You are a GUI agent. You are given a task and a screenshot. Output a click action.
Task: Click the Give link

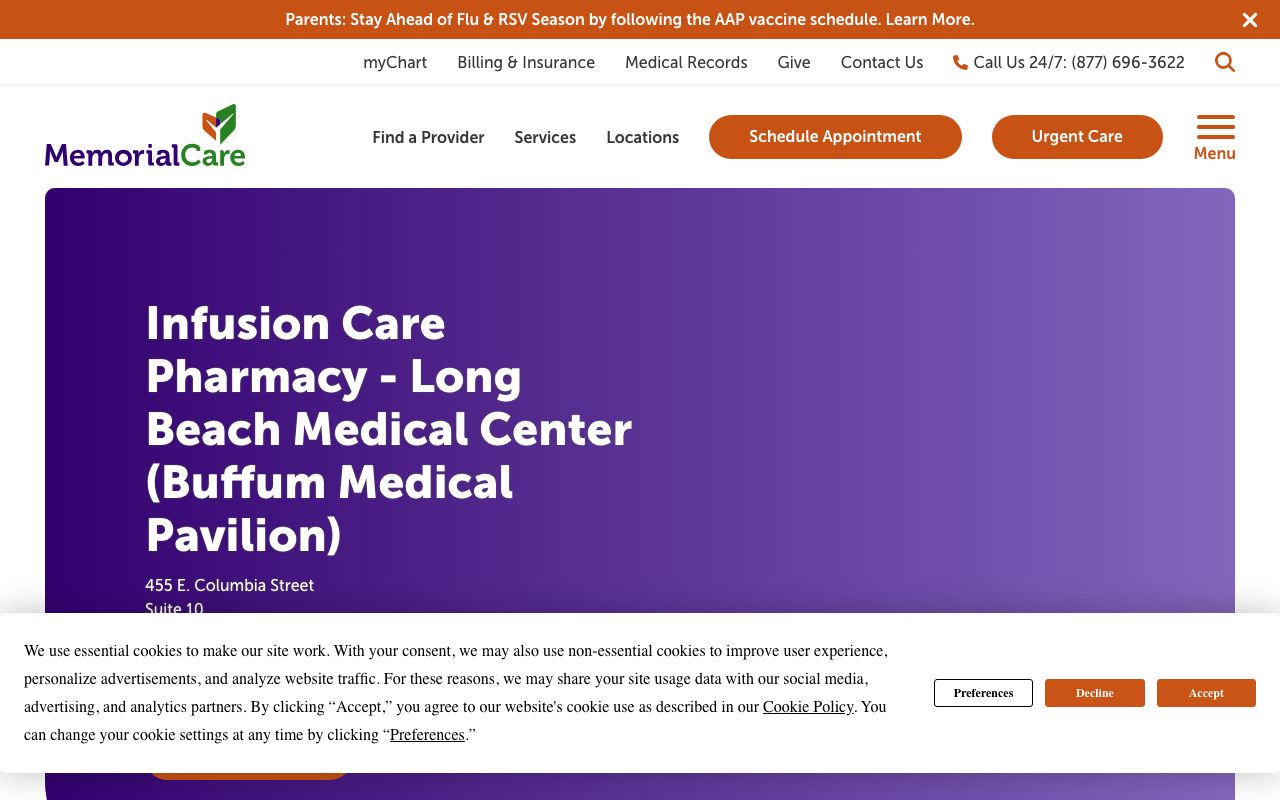(x=793, y=62)
